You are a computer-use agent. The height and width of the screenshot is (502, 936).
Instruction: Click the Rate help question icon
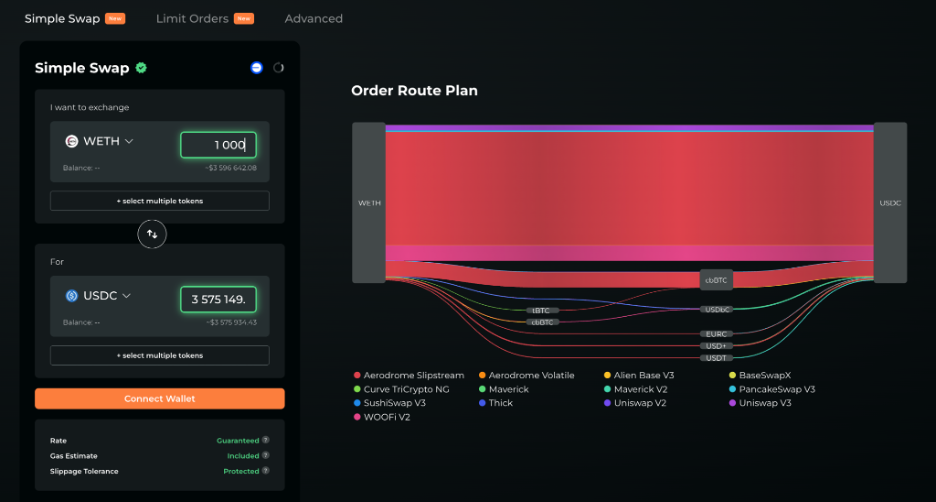(x=266, y=440)
